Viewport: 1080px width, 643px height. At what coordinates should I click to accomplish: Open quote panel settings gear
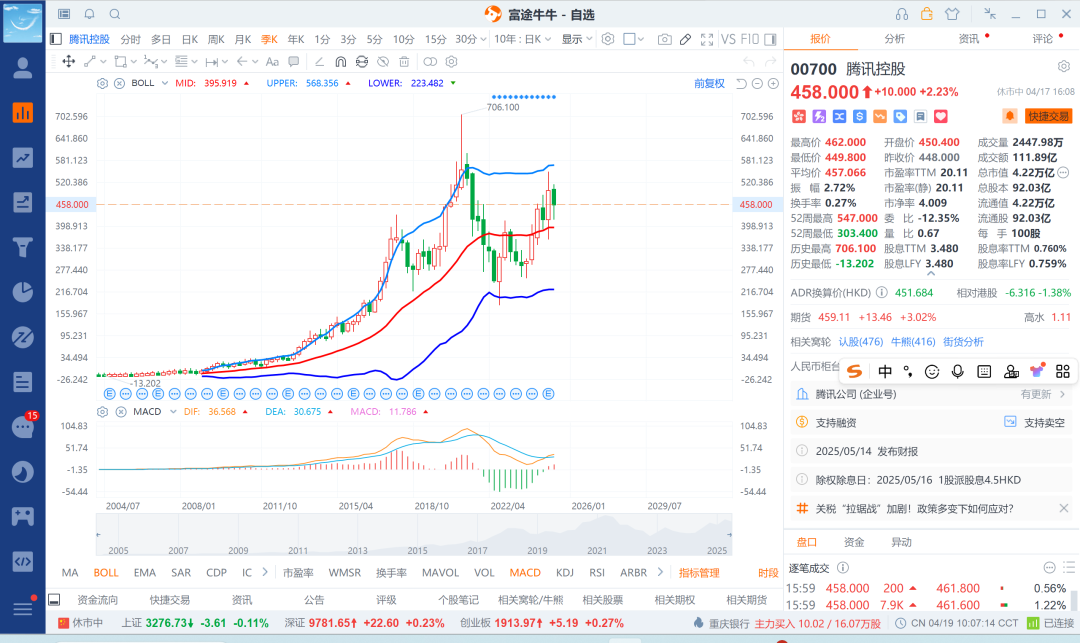1063,67
